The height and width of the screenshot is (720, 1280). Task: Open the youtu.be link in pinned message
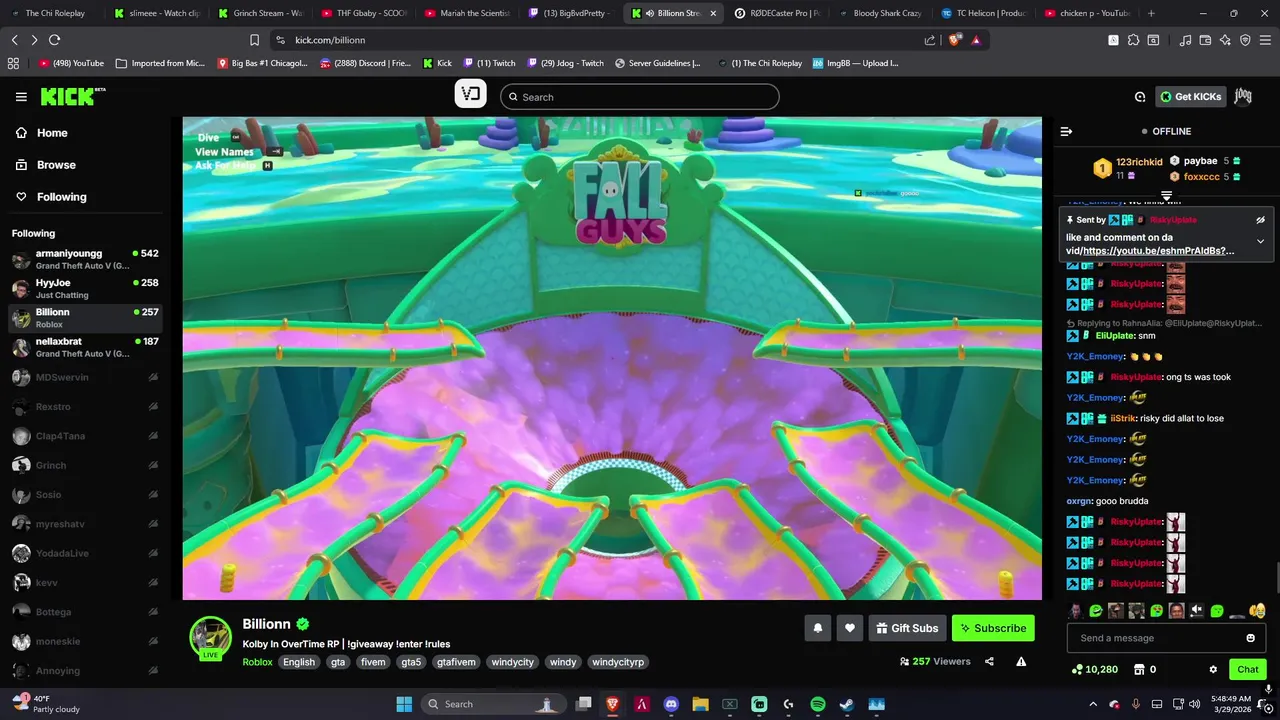(x=1158, y=251)
